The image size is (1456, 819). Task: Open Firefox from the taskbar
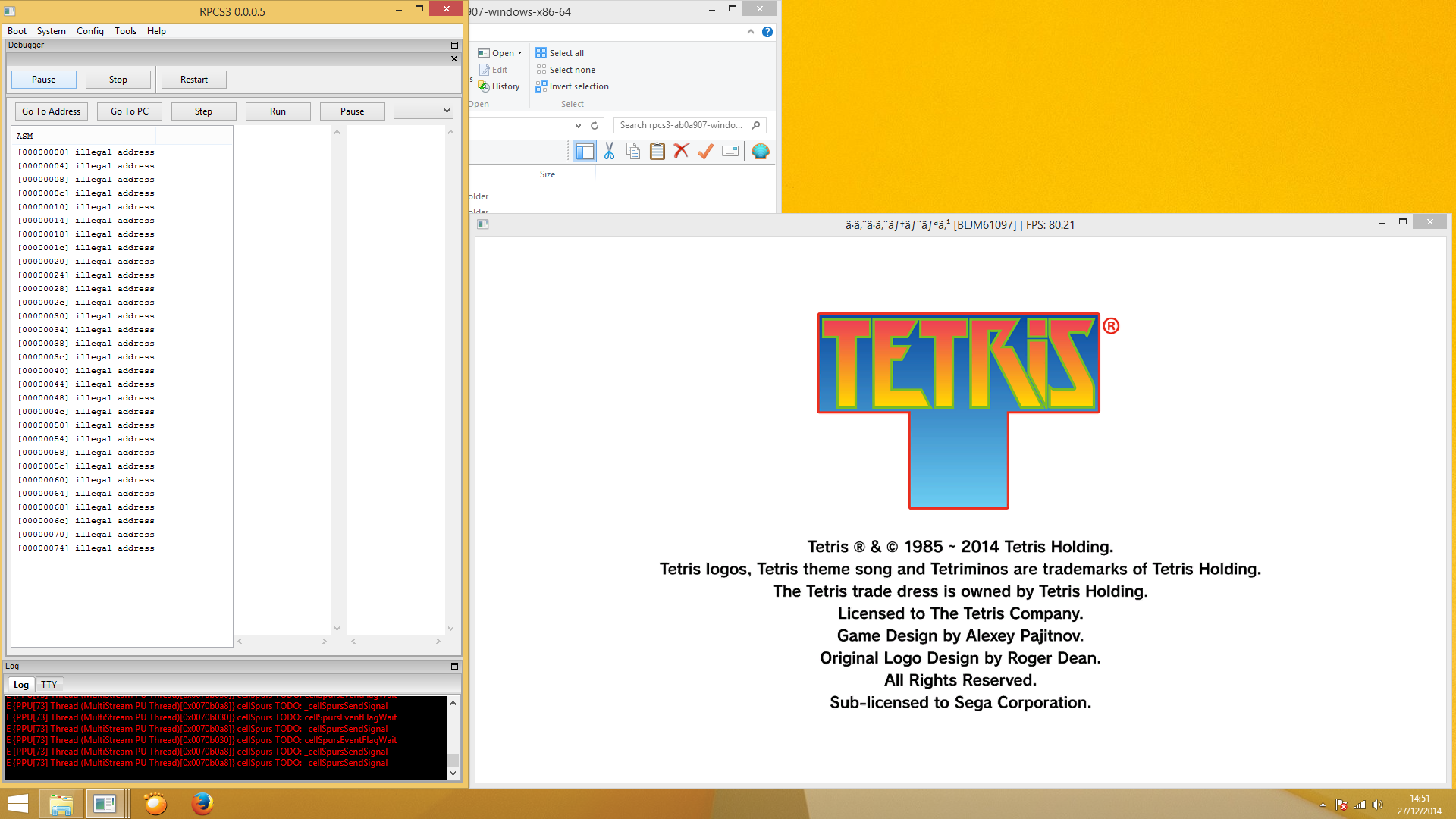[x=202, y=803]
